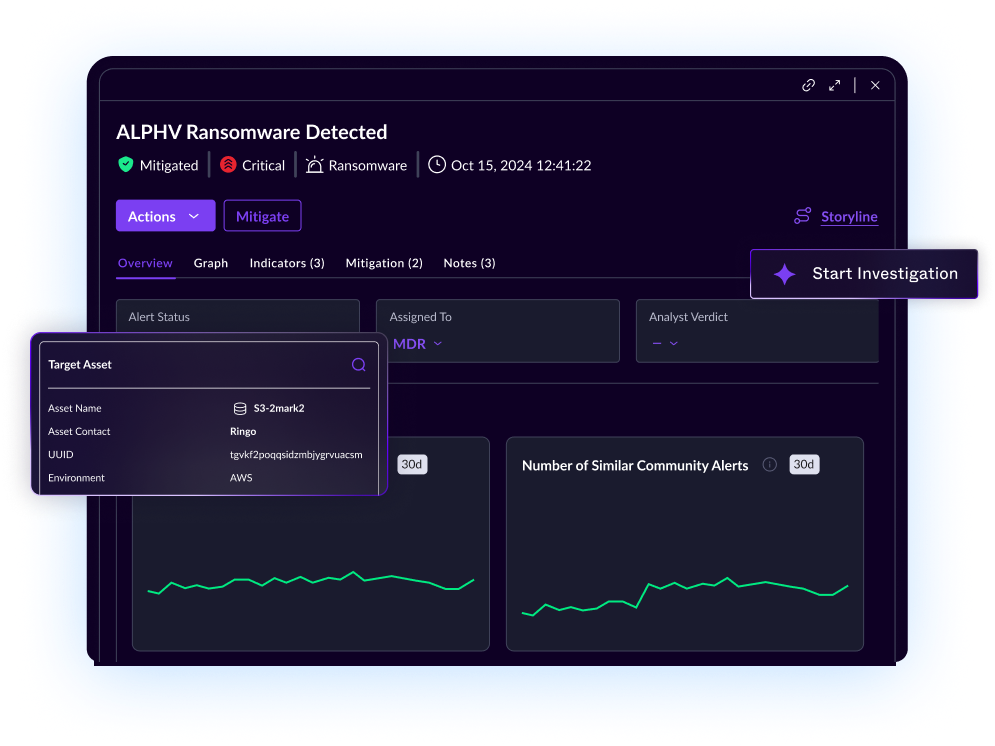Click the copy link icon in the header

click(x=808, y=85)
